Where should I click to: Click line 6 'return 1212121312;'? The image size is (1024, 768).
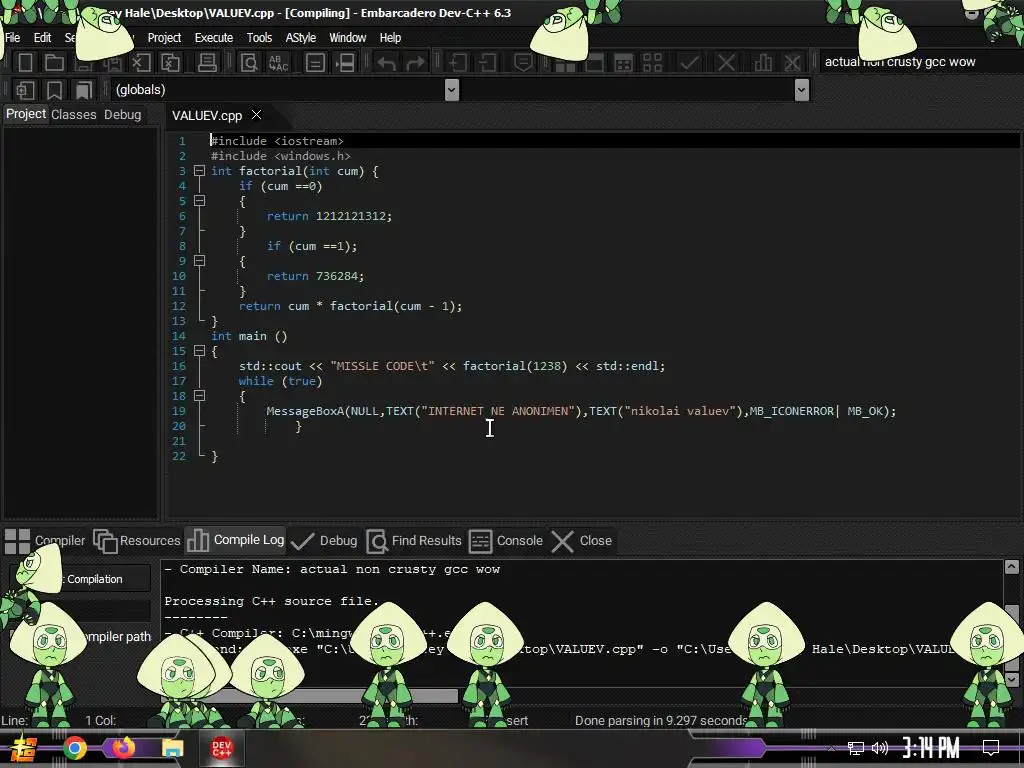(x=329, y=216)
